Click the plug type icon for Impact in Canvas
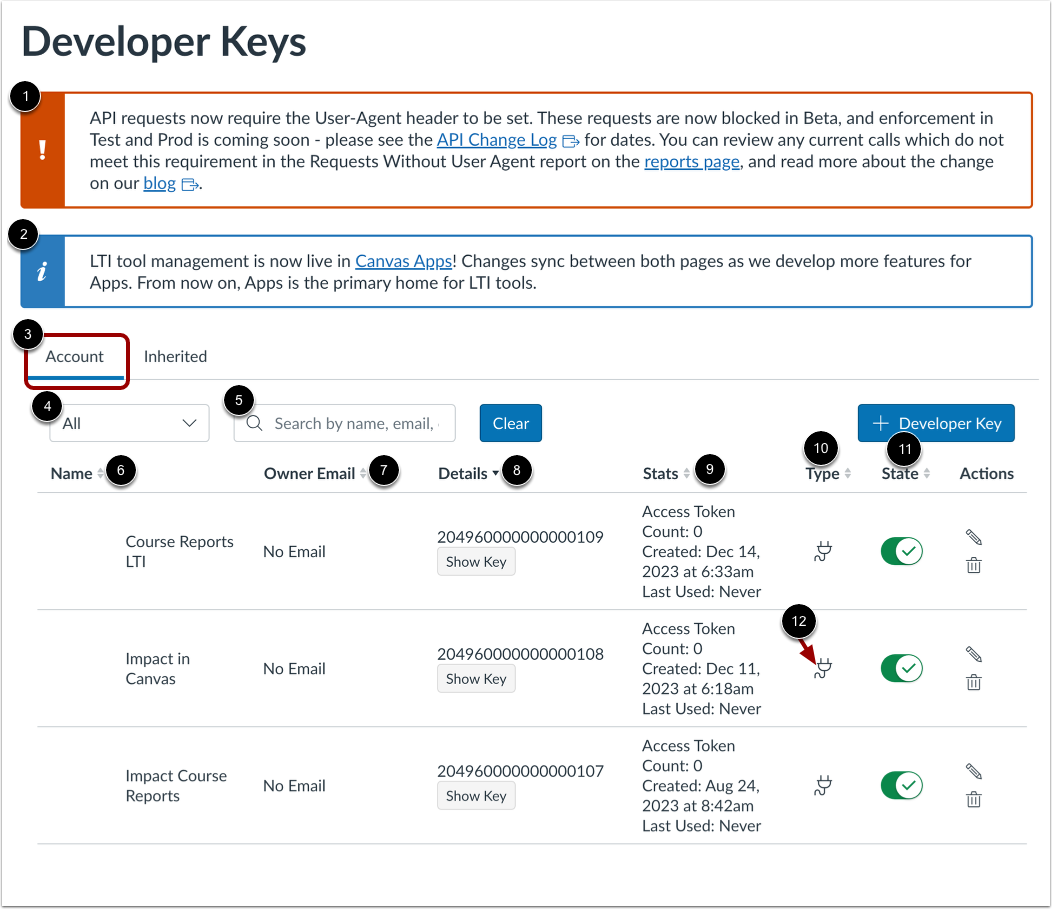 [821, 668]
